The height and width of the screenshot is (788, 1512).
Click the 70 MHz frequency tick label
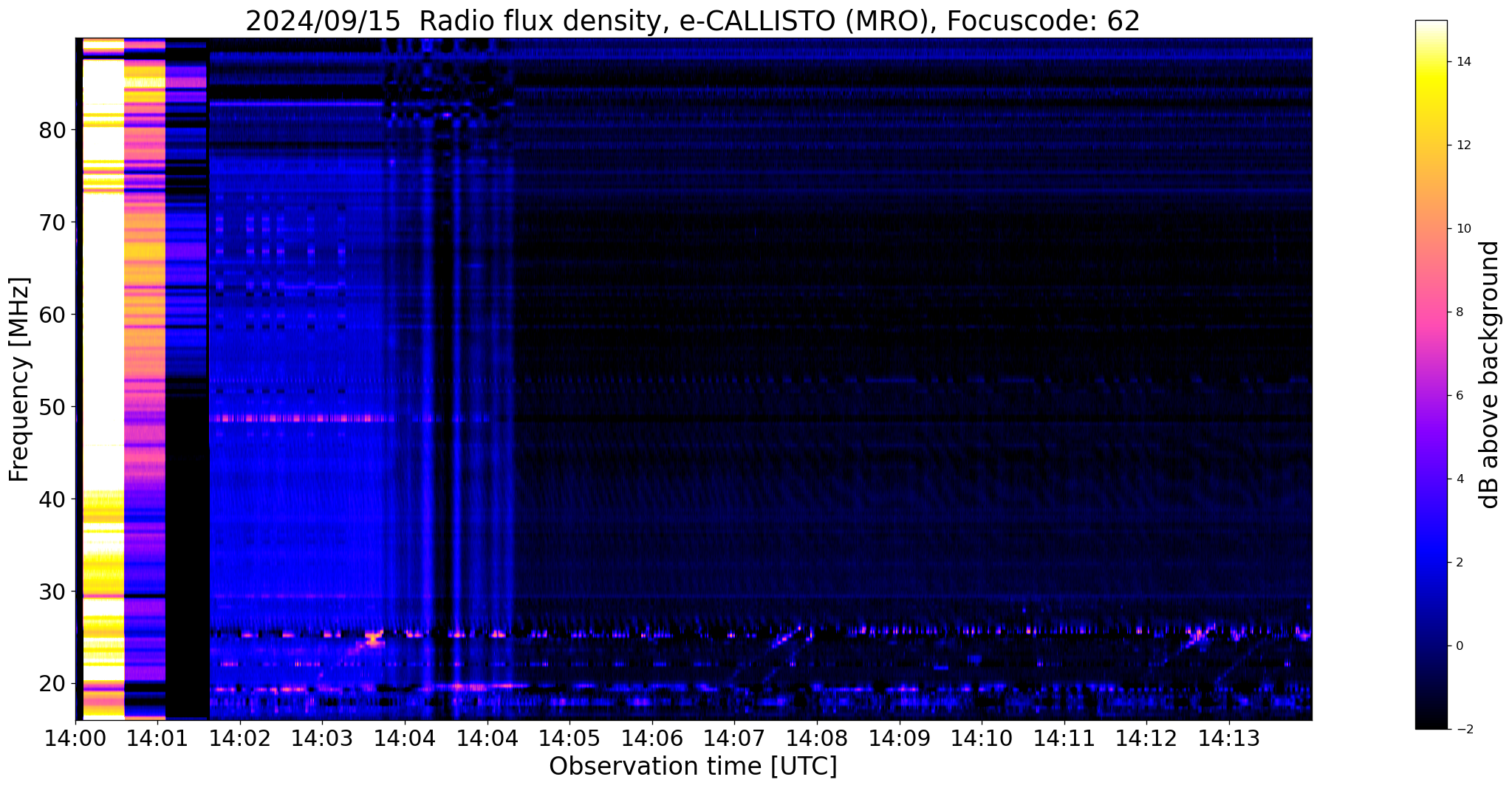pyautogui.click(x=52, y=222)
